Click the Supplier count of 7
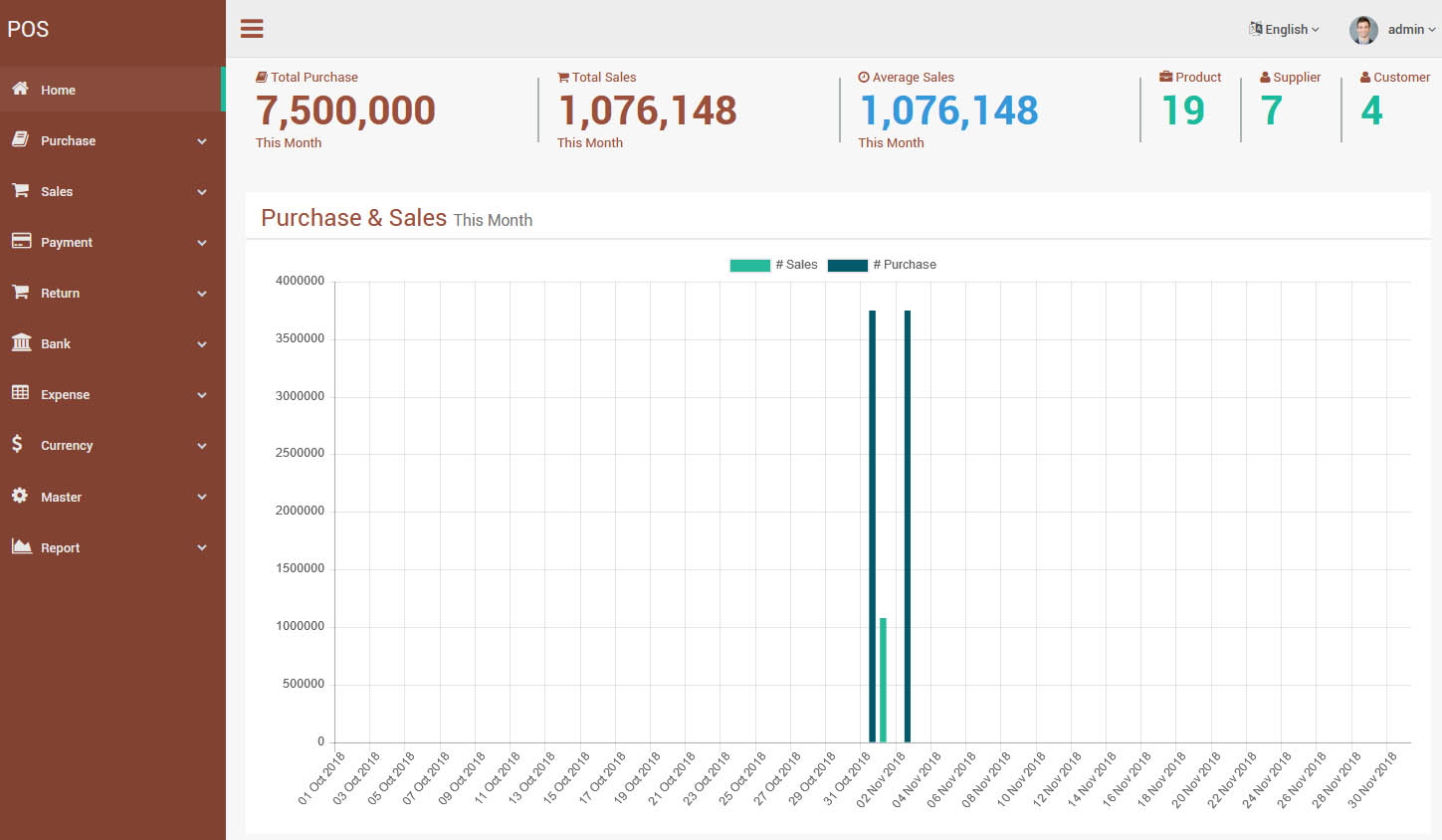The image size is (1442, 840). coord(1271,110)
